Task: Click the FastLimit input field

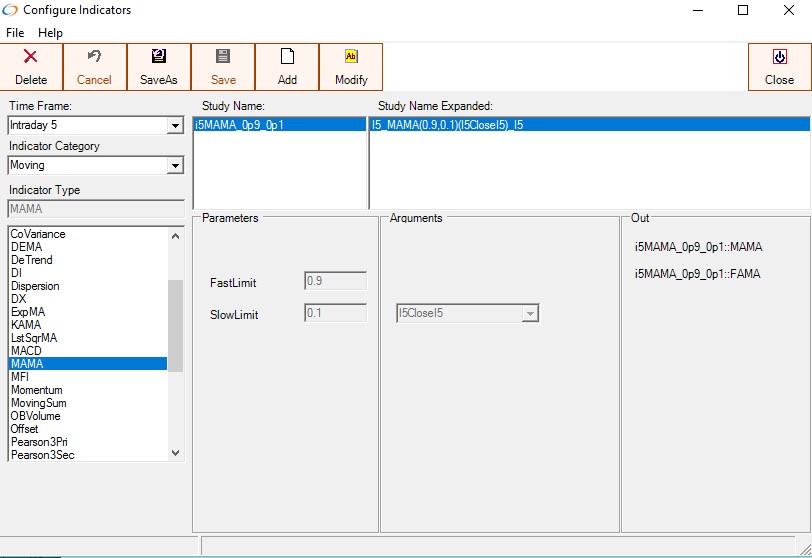Action: (335, 282)
